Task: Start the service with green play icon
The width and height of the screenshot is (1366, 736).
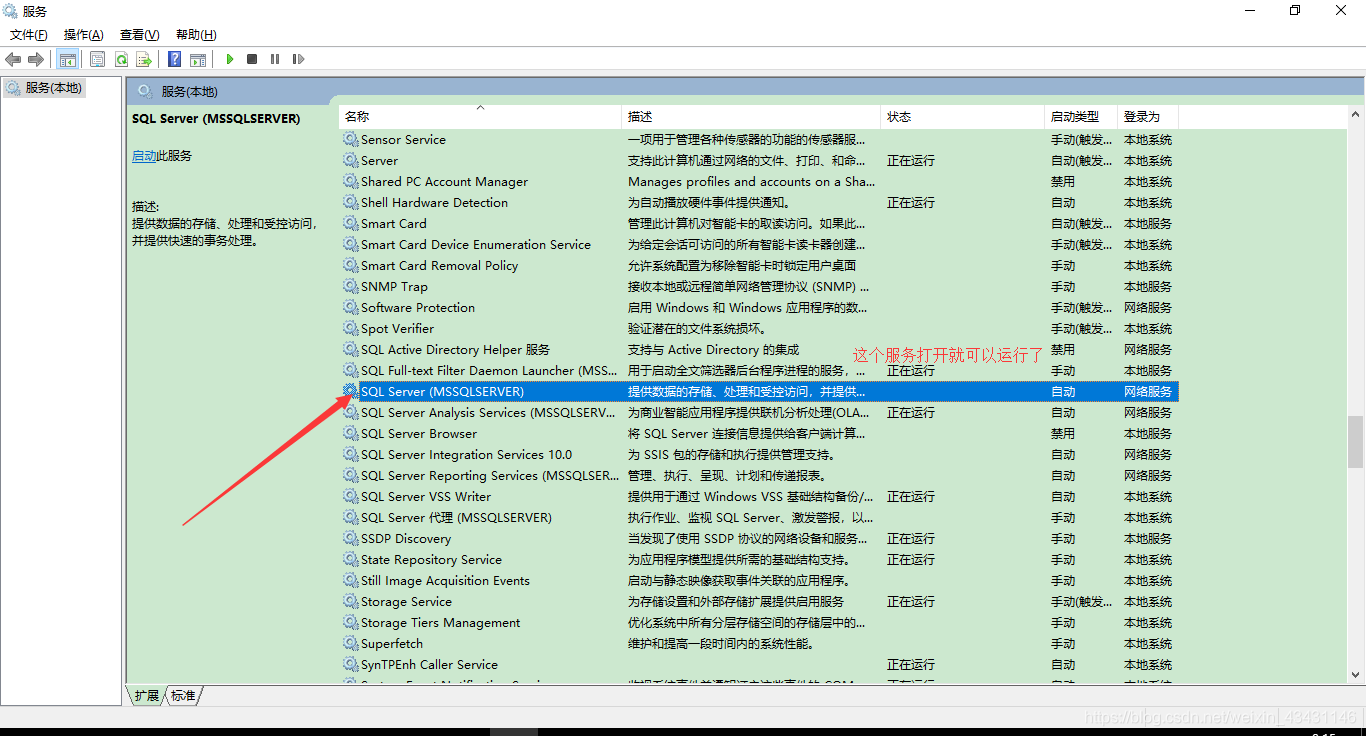Action: pyautogui.click(x=229, y=59)
